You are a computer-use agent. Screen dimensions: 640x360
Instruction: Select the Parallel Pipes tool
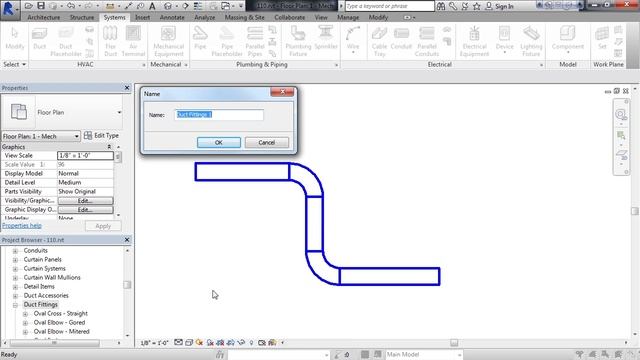(x=255, y=41)
